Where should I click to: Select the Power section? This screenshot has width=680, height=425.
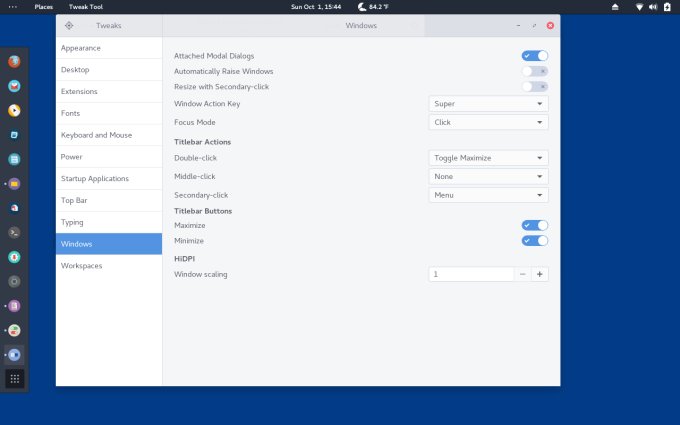(109, 157)
